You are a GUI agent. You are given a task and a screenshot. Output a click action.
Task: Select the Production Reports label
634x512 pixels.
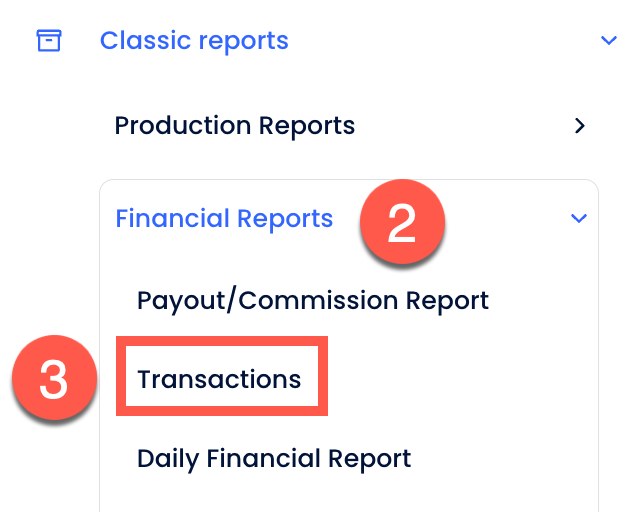click(x=234, y=126)
